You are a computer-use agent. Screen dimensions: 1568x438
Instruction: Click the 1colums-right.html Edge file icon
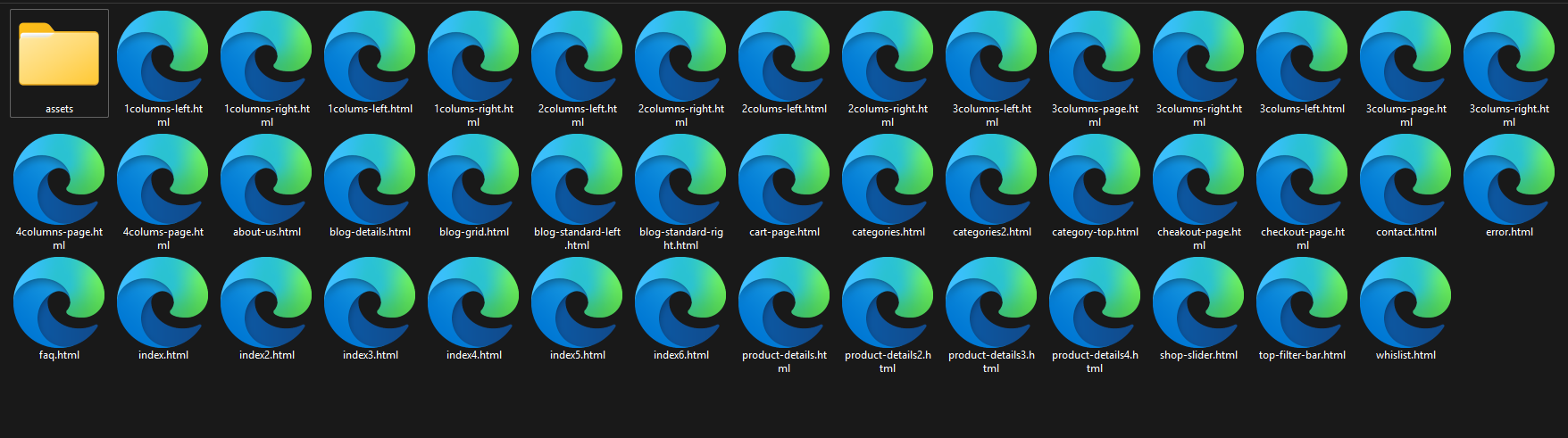click(x=473, y=56)
